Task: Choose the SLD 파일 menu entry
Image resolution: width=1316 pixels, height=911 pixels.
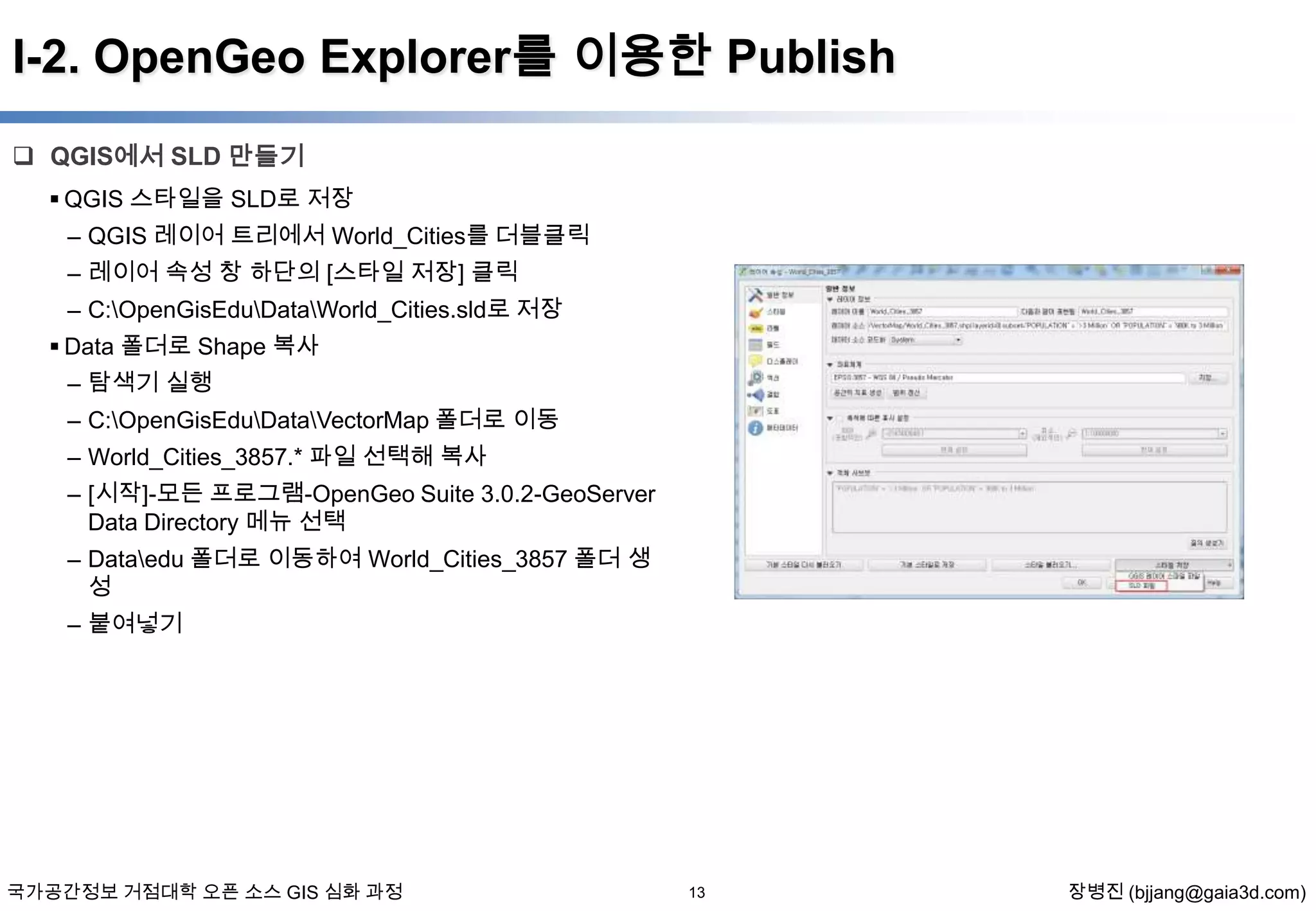Action: [x=1141, y=585]
